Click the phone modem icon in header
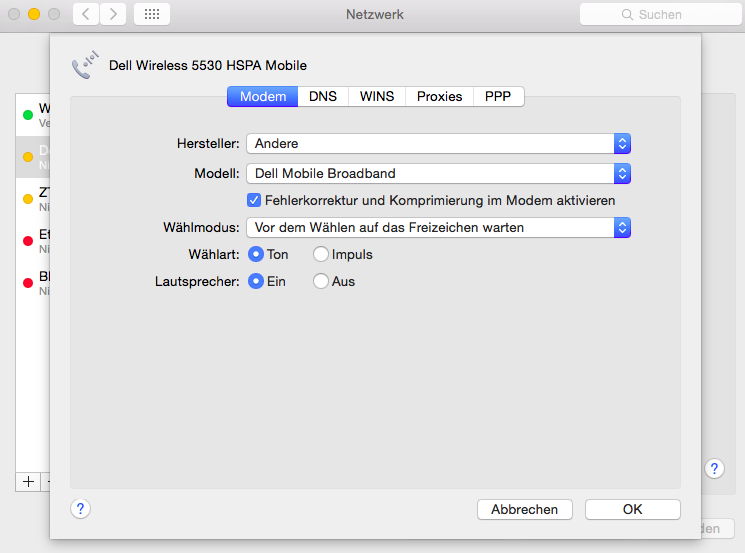This screenshot has height=553, width=745. pos(85,66)
